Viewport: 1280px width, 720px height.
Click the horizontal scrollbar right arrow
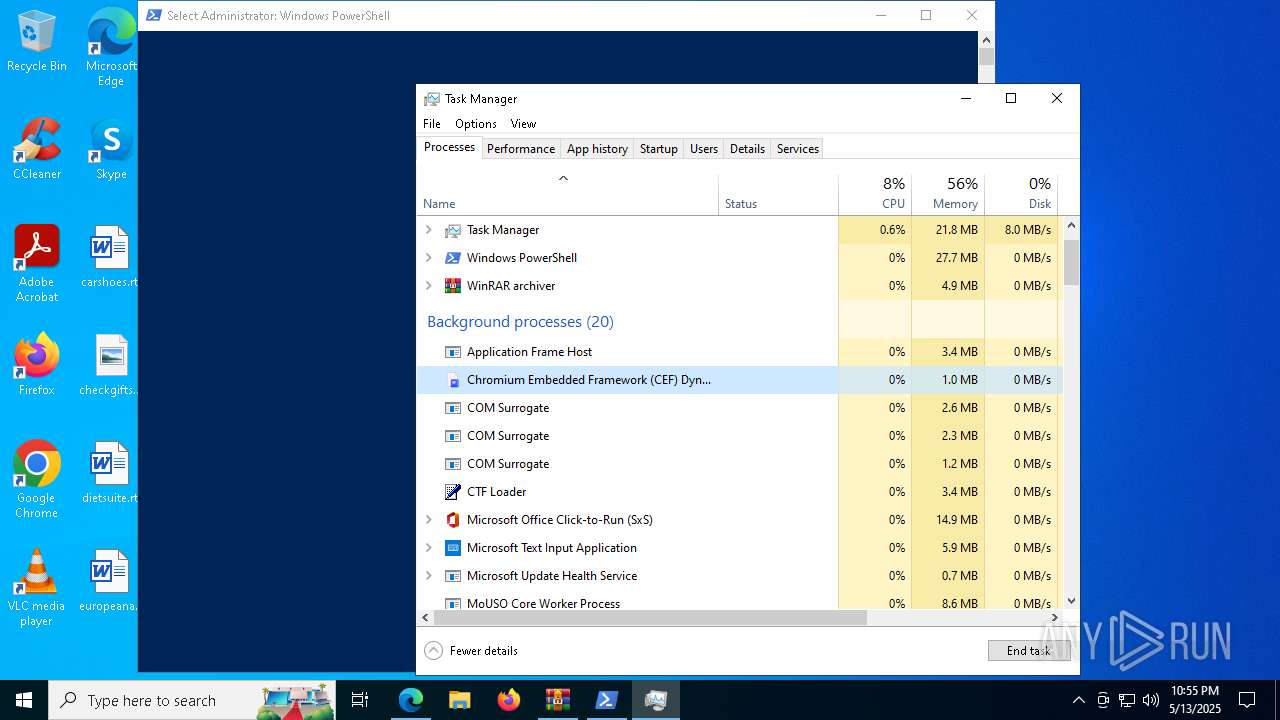[1054, 618]
